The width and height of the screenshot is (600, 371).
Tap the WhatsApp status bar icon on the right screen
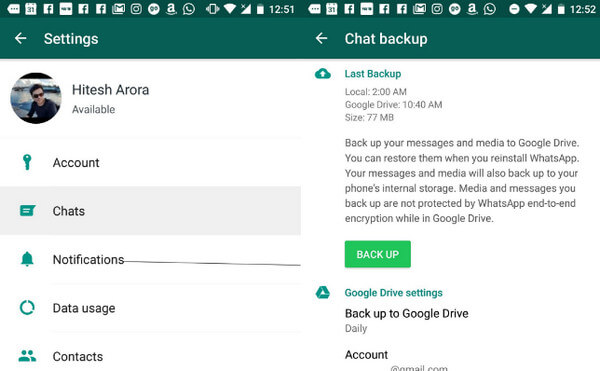489,9
